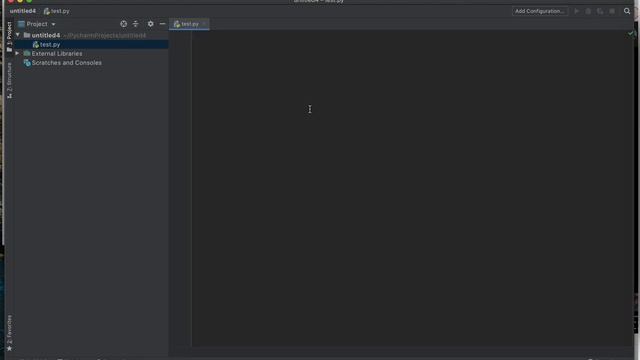
Task: Click the Run with Coverage icon
Action: pyautogui.click(x=600, y=11)
